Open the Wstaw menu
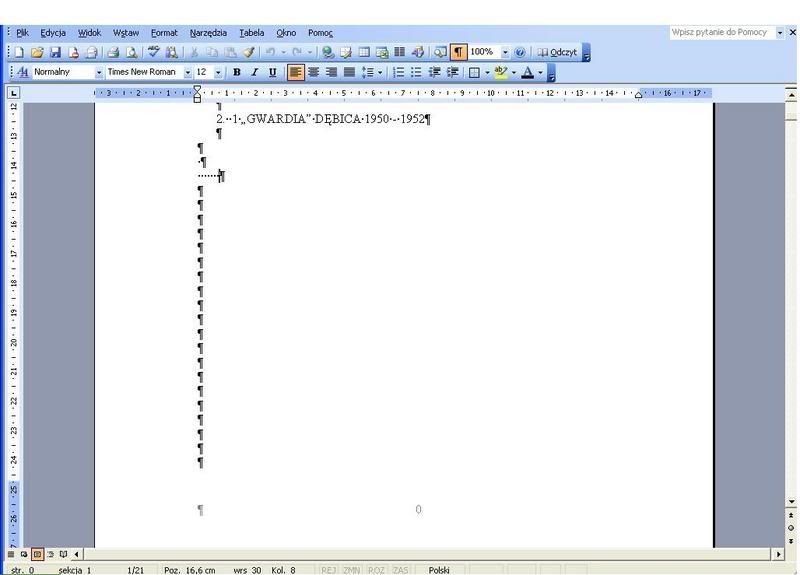This screenshot has width=800, height=575. click(x=126, y=33)
